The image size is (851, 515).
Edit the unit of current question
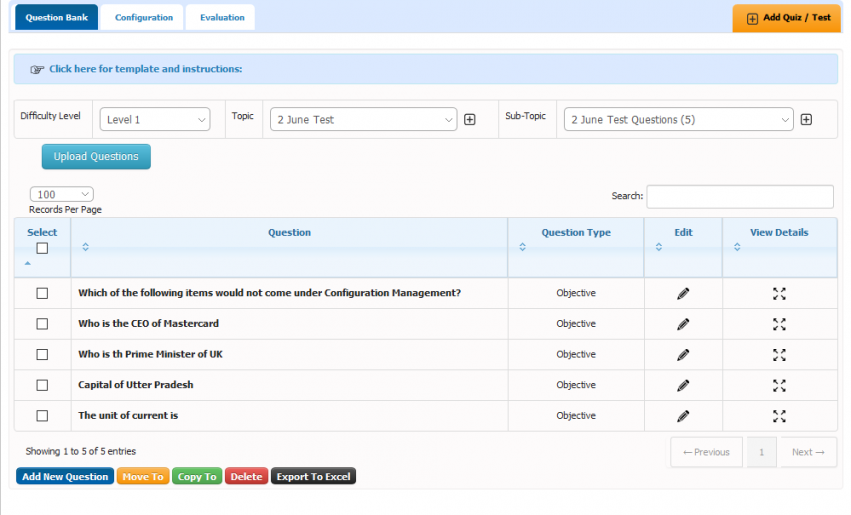(x=683, y=416)
